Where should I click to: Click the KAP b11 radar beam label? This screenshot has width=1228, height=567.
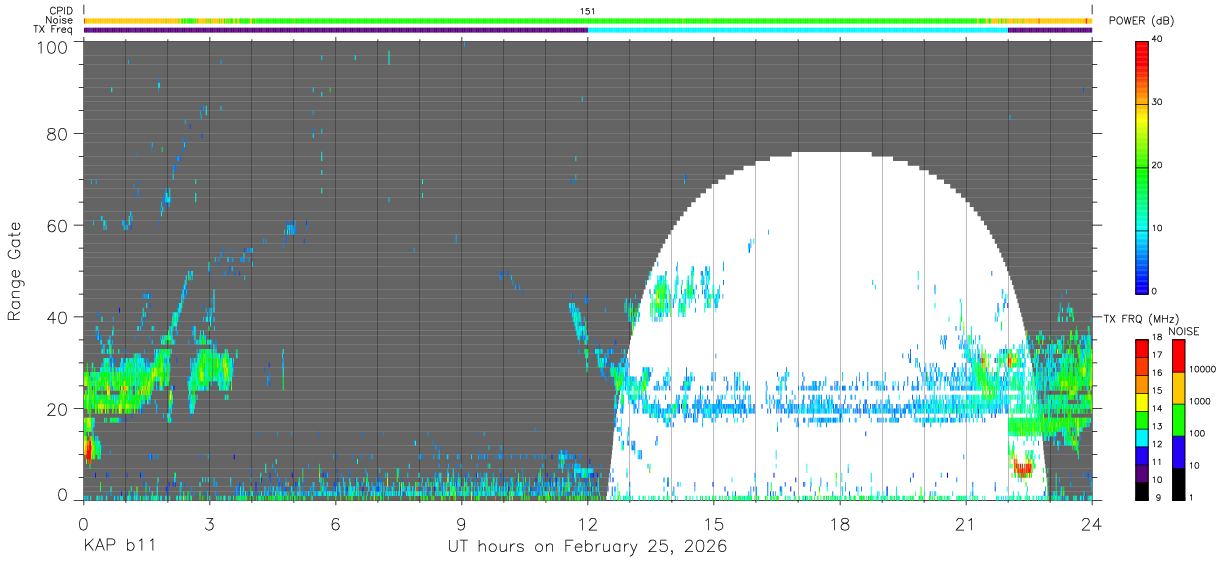pyautogui.click(x=118, y=547)
